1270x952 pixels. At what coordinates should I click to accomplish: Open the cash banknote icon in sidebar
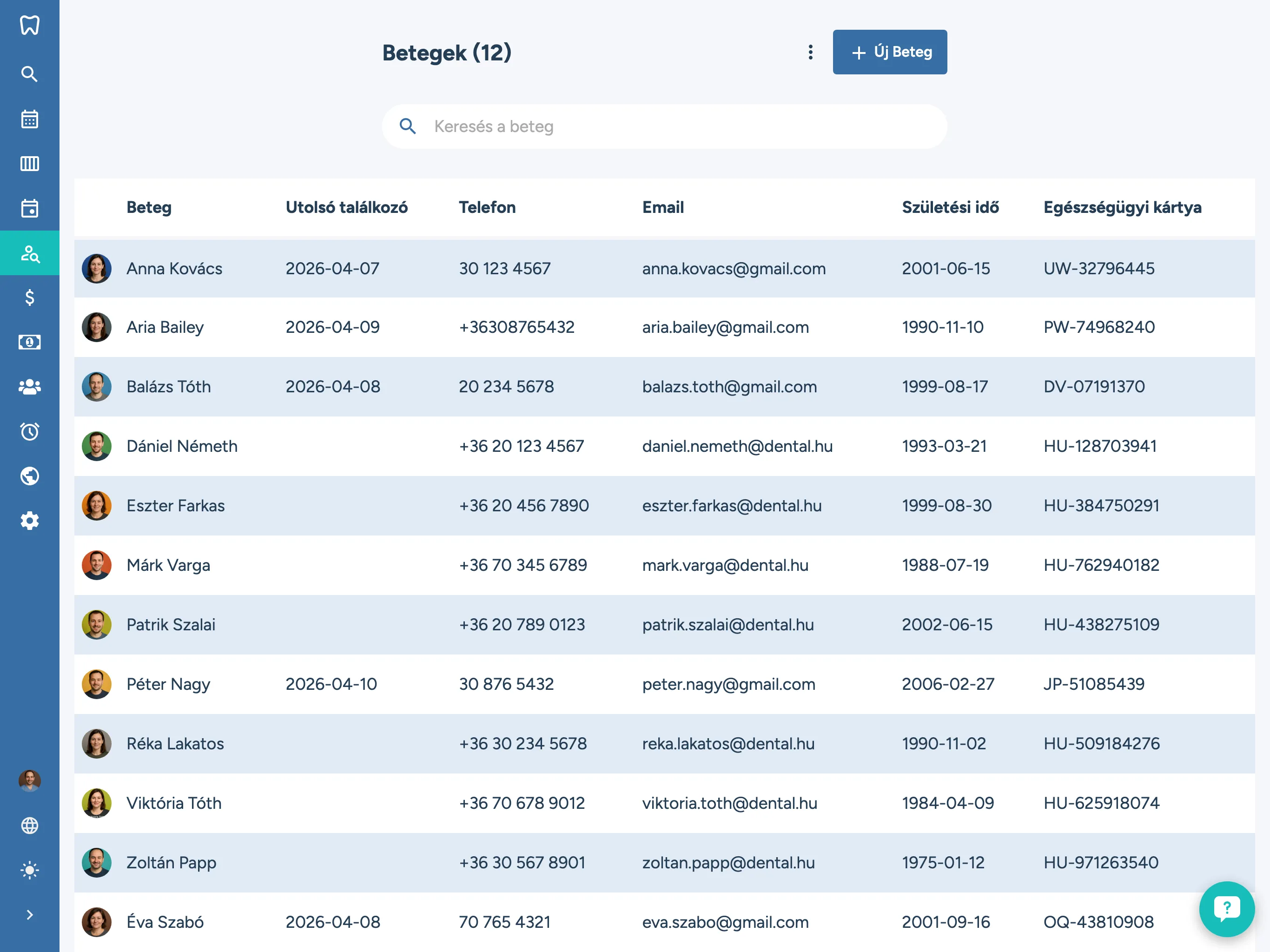tap(29, 342)
